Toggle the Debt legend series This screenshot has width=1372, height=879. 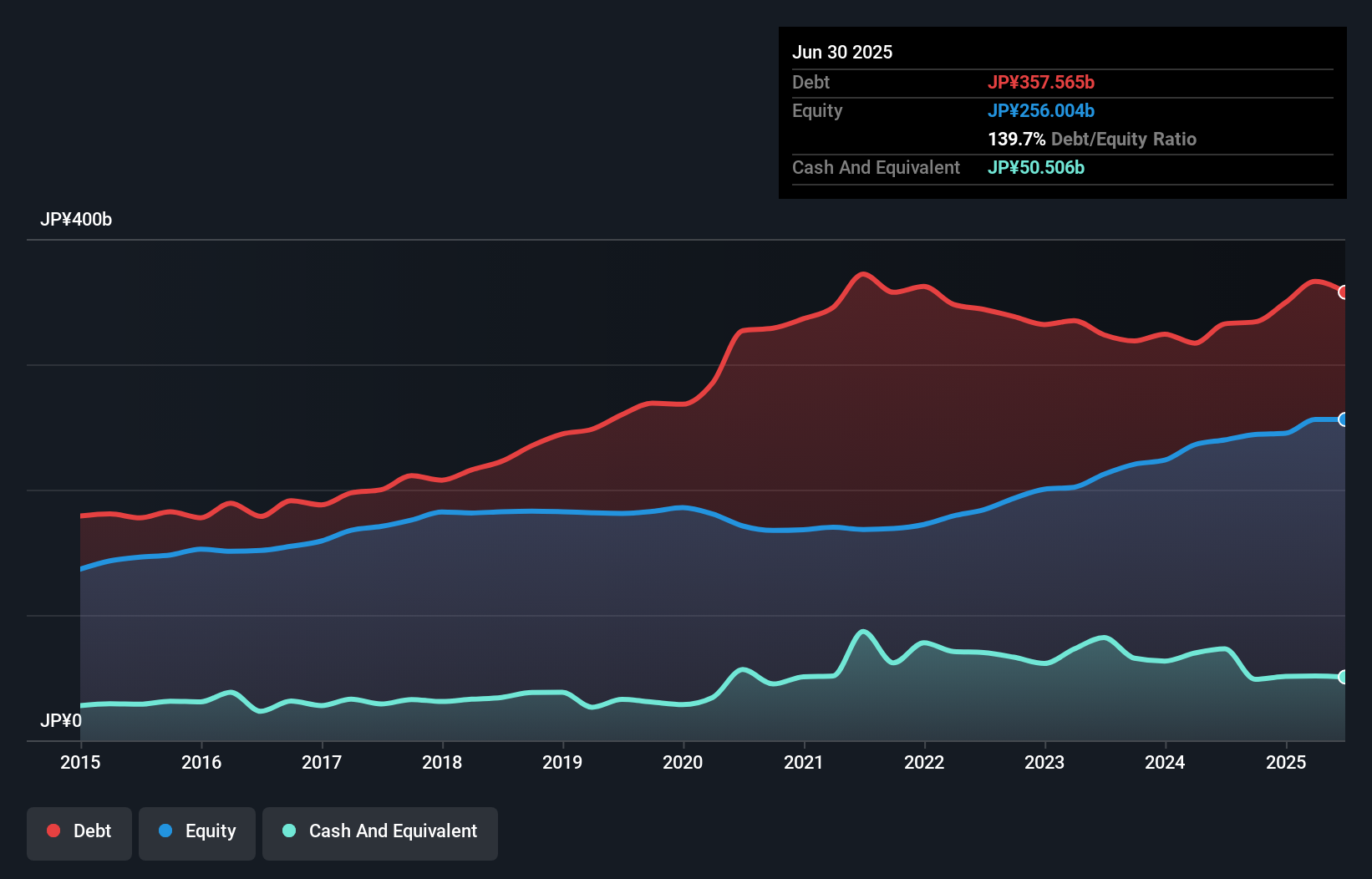[79, 831]
